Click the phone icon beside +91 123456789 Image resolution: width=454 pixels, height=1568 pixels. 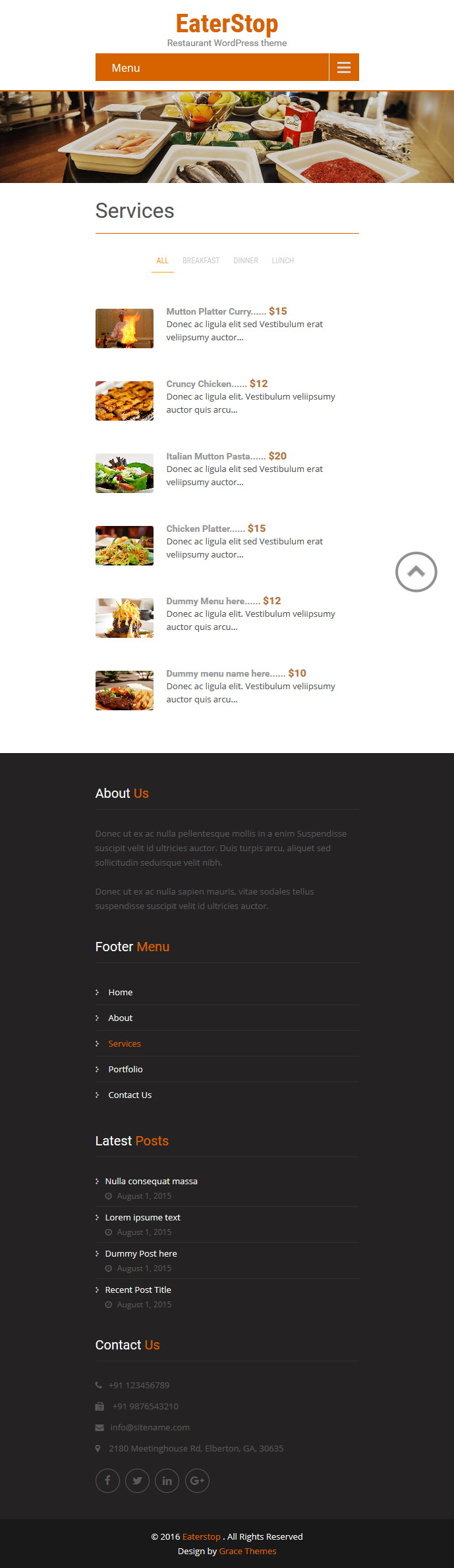coord(99,1385)
